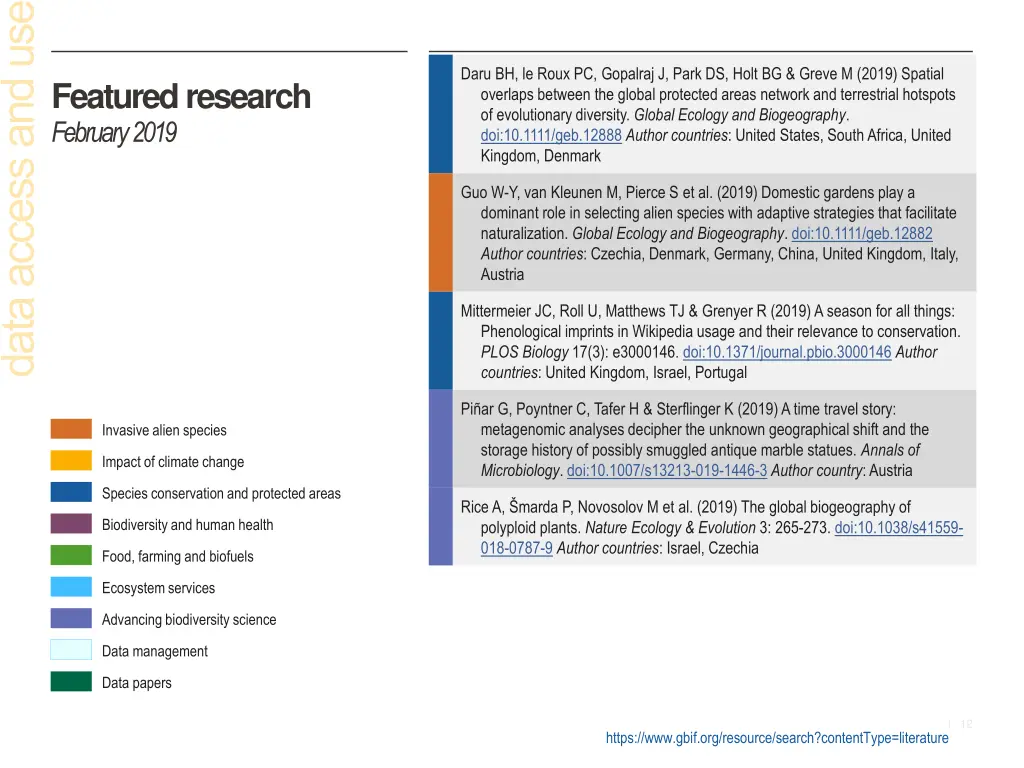Open the doi:10.1111/geb.12888 link
1024x768 pixels.
(551, 136)
